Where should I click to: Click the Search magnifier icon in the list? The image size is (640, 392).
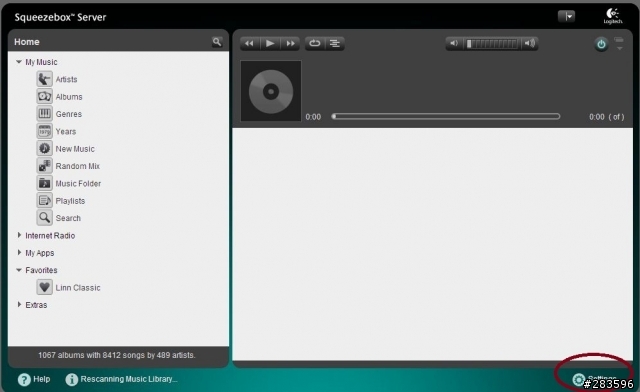[44, 218]
